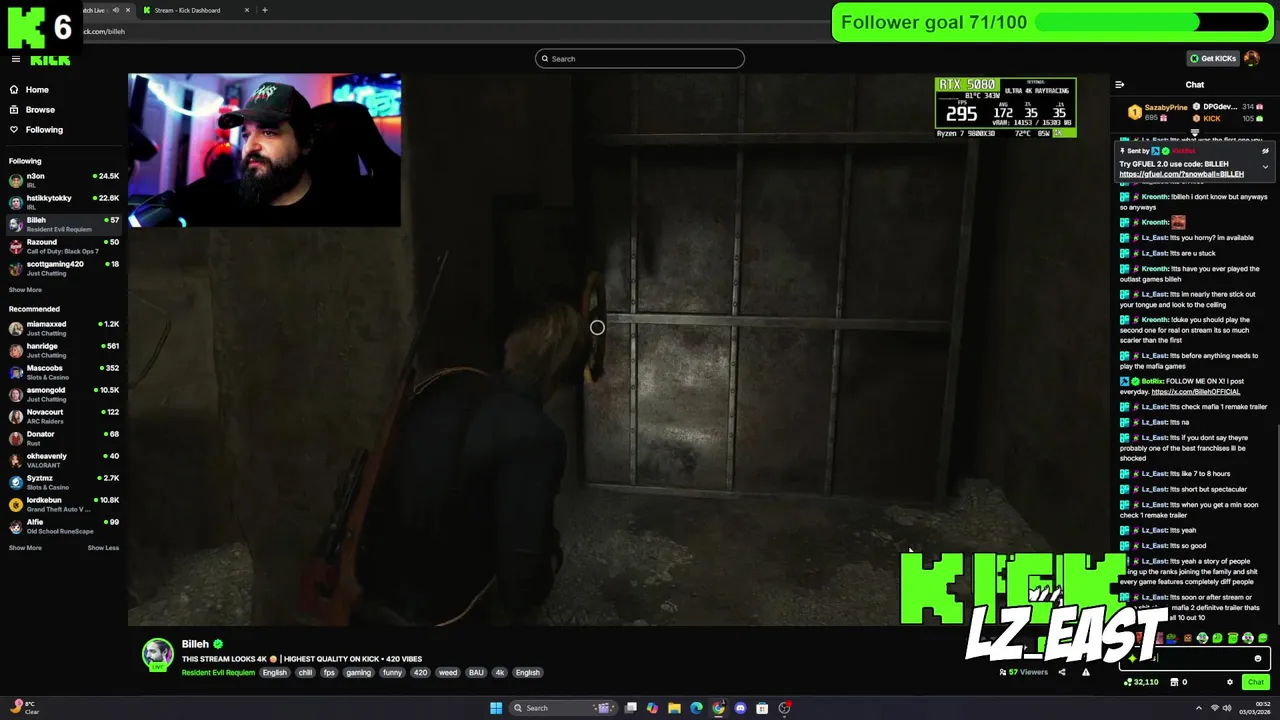Open emoji picker in chat input
Image resolution: width=1280 pixels, height=720 pixels.
[x=1258, y=659]
